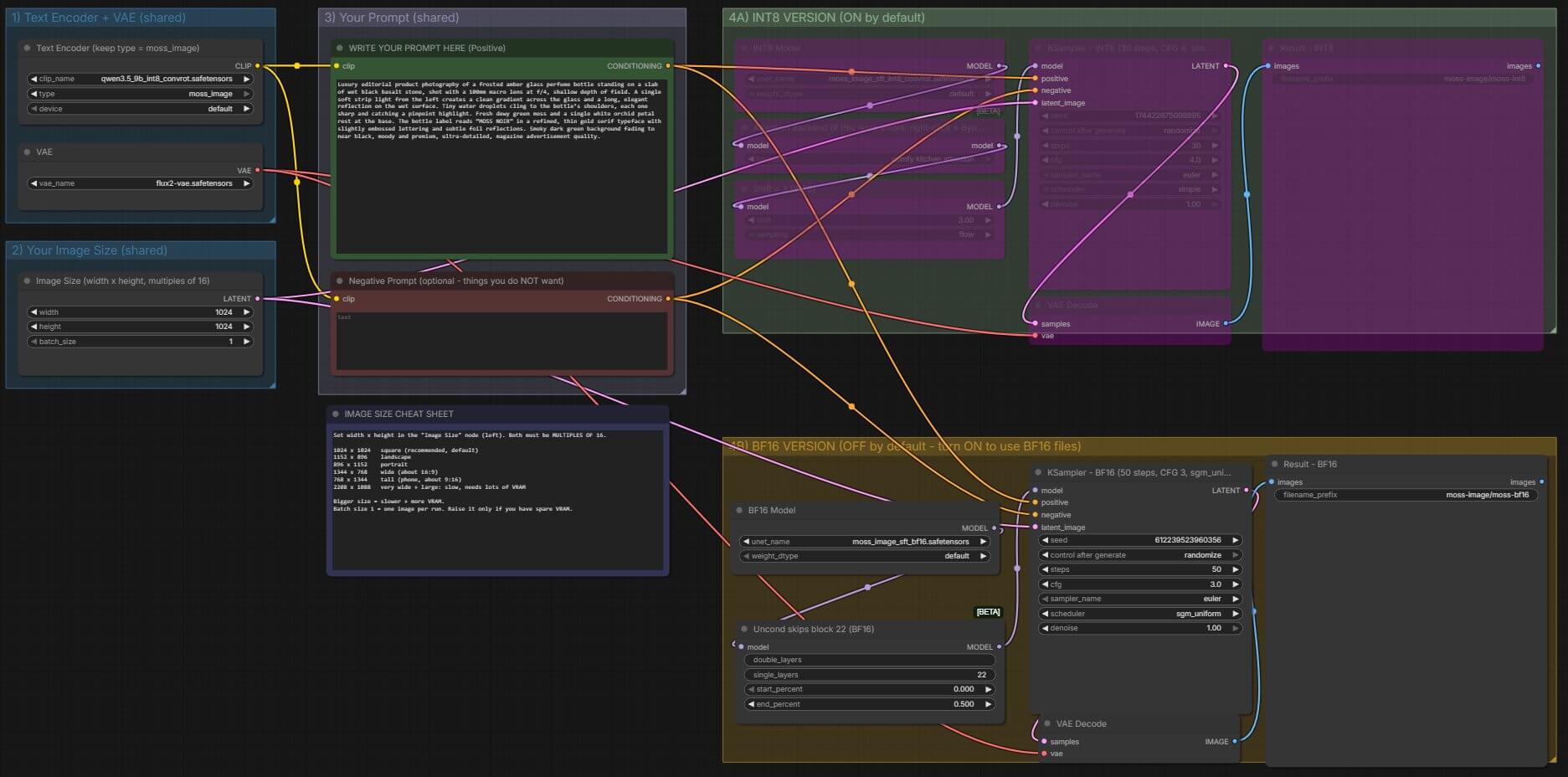
Task: Click the LATENT output slot of Image Size node
Action: (257, 298)
